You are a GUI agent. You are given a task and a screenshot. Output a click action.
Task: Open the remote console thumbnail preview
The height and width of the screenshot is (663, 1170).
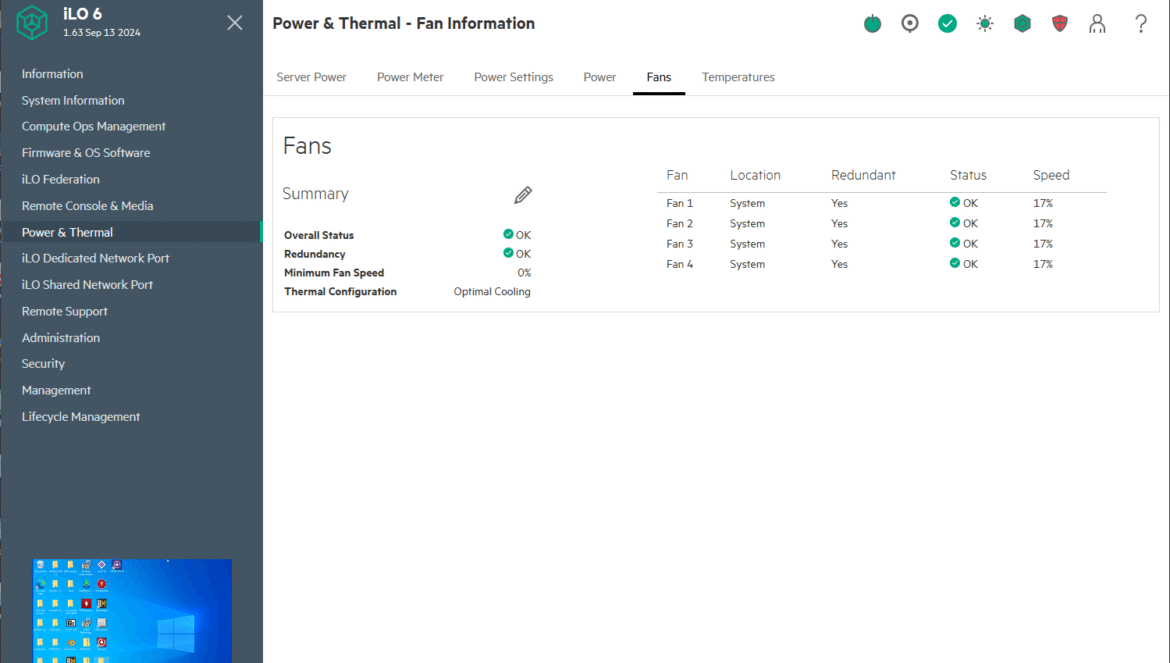132,611
